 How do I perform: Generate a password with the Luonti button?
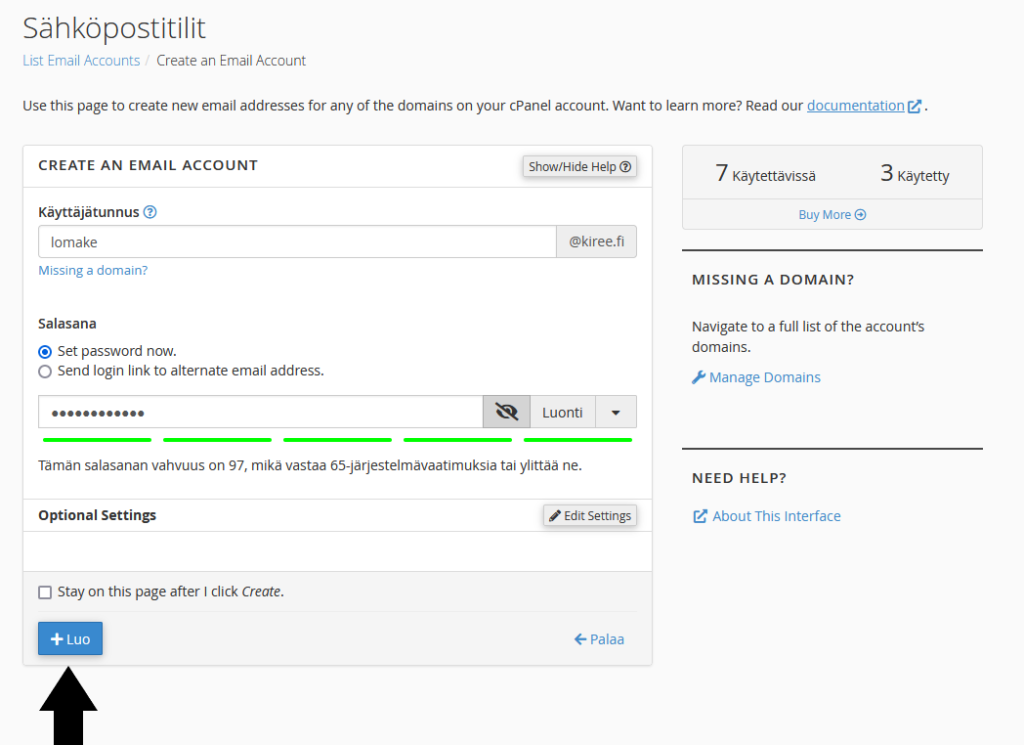click(562, 412)
